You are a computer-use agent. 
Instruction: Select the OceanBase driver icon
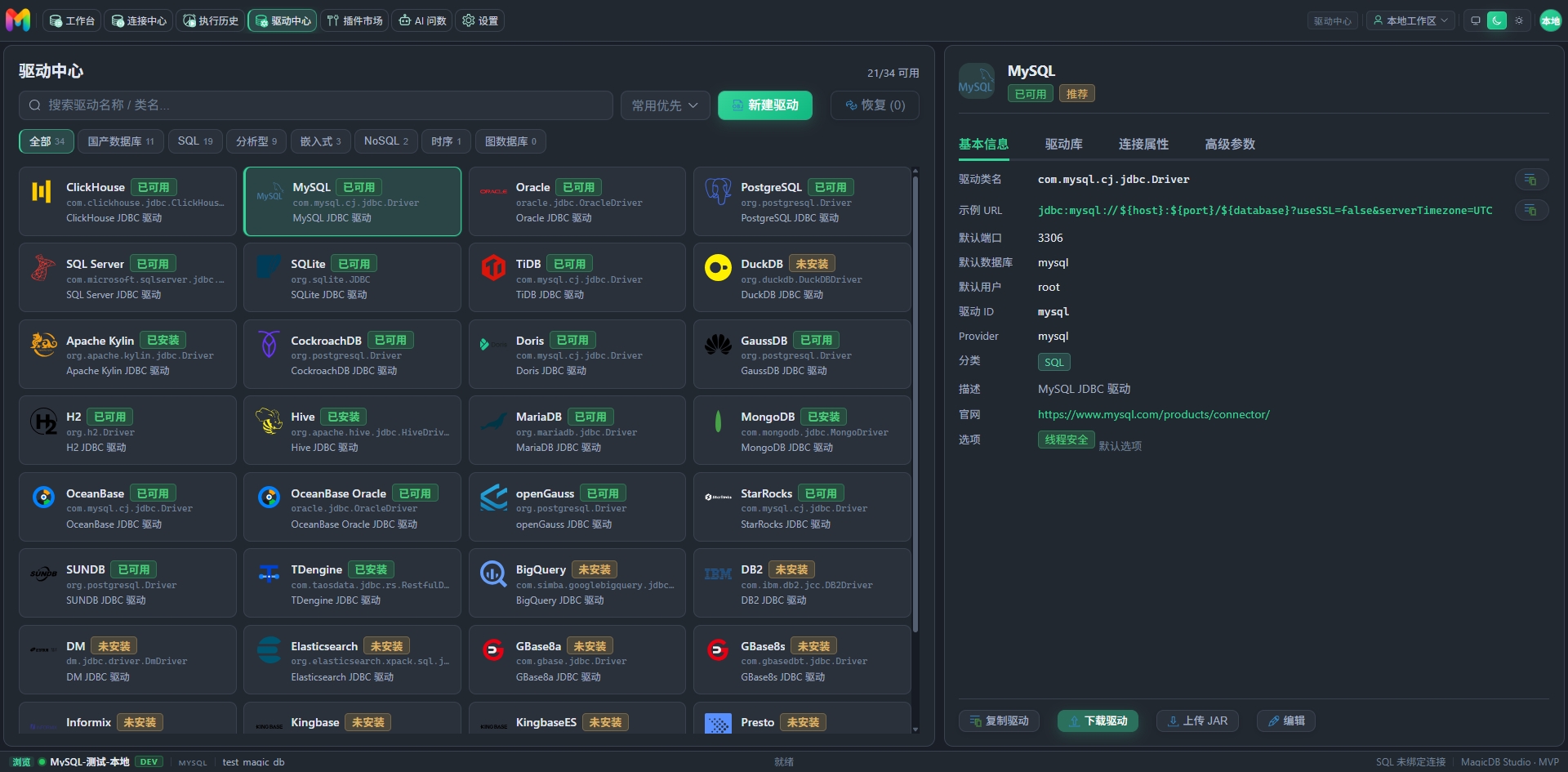(x=43, y=497)
